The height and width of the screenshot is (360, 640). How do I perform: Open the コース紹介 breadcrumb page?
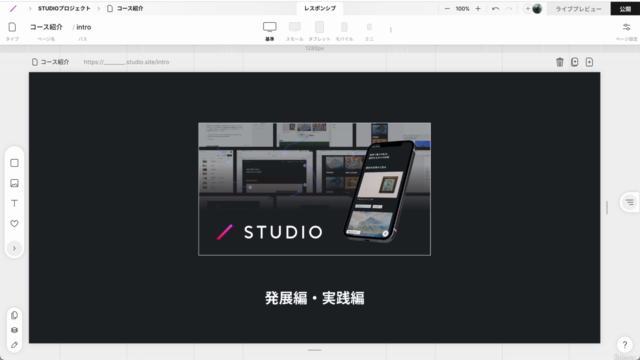tap(125, 8)
